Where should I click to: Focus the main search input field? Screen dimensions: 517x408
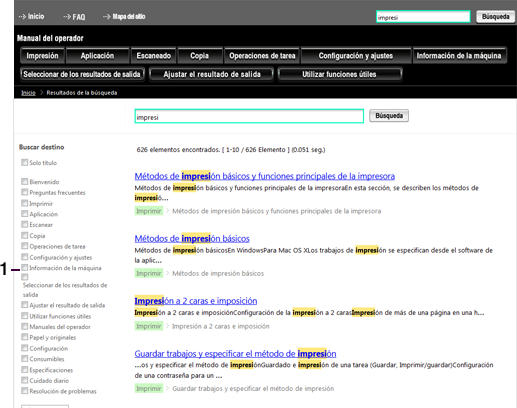point(249,116)
